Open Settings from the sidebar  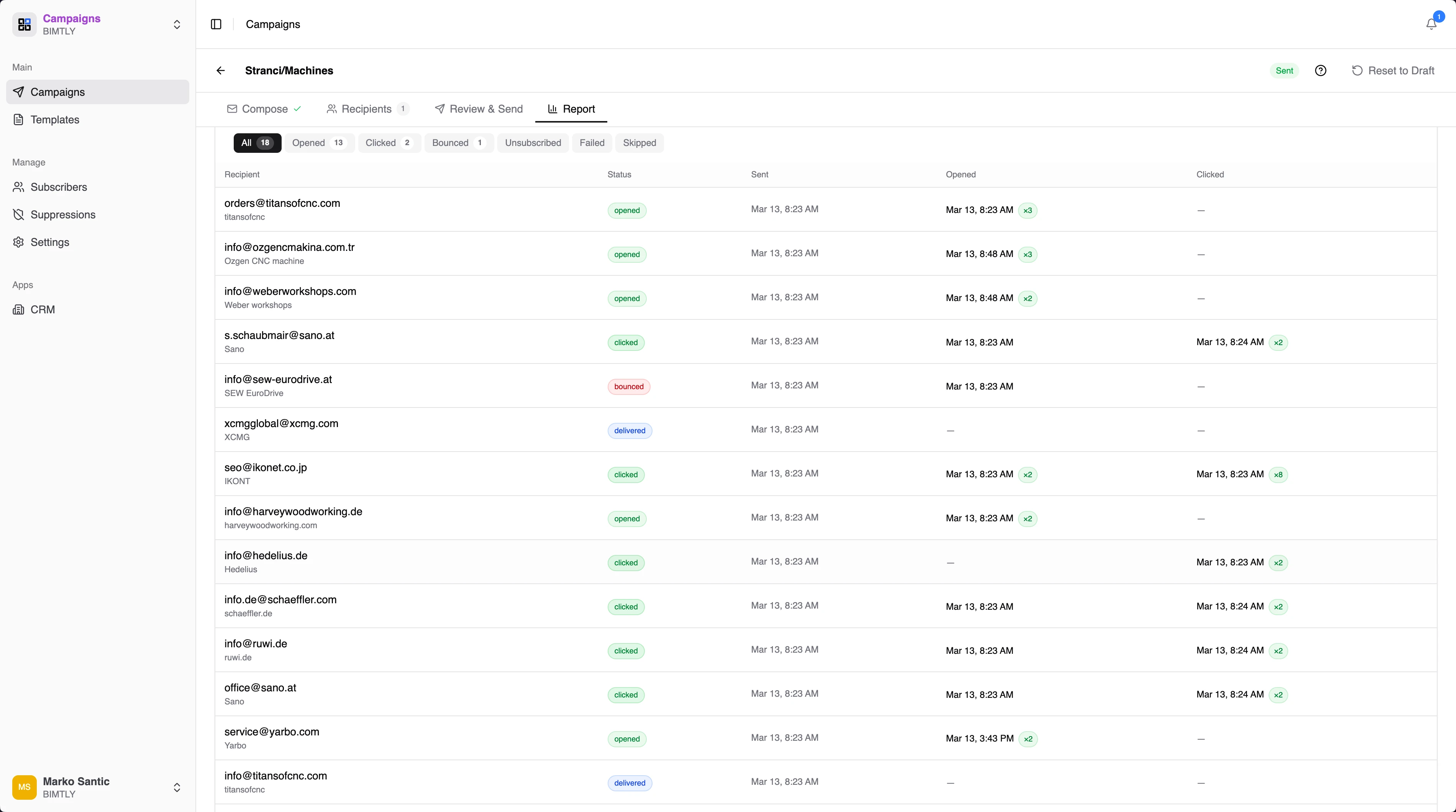[x=50, y=242]
